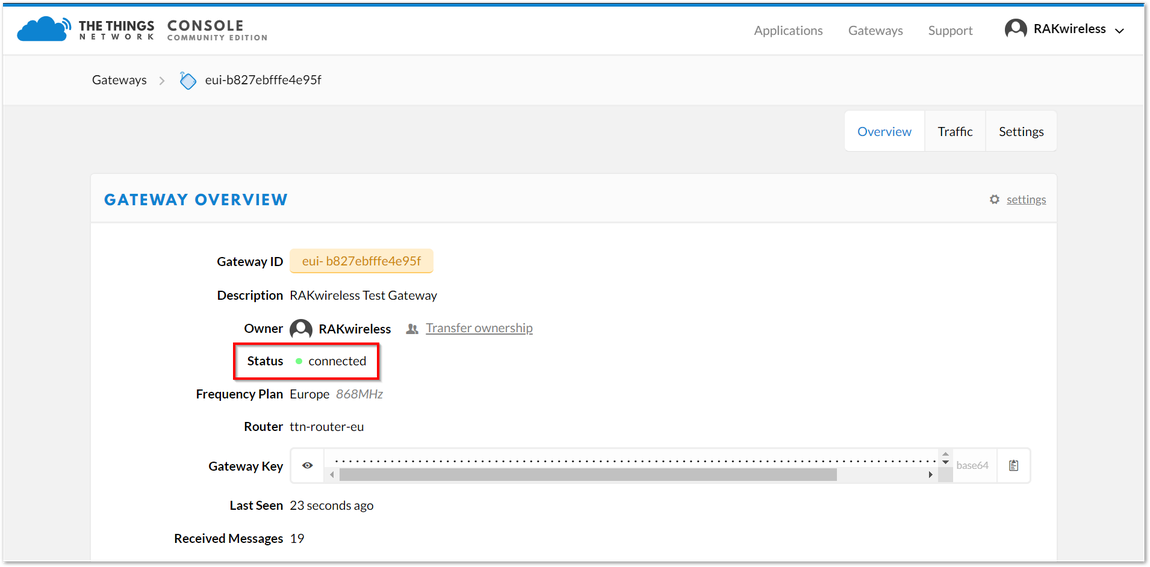The height and width of the screenshot is (567, 1150).
Task: Click the 'ttn-router-eu' router value
Action: pos(327,426)
